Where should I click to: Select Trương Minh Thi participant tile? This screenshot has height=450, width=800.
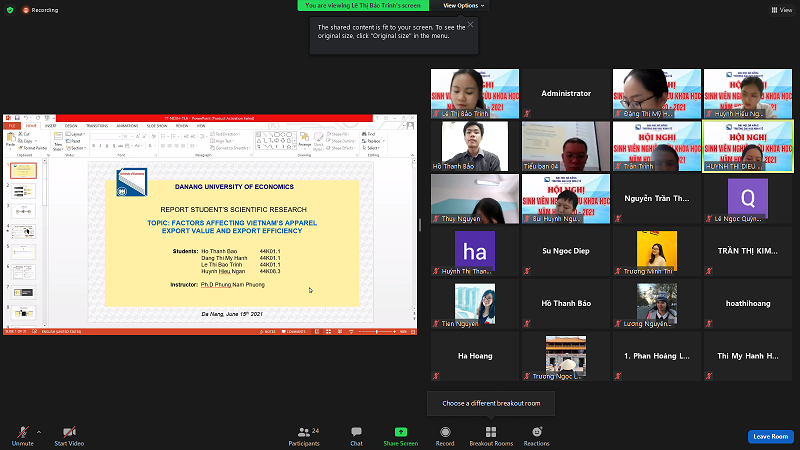[x=657, y=251]
